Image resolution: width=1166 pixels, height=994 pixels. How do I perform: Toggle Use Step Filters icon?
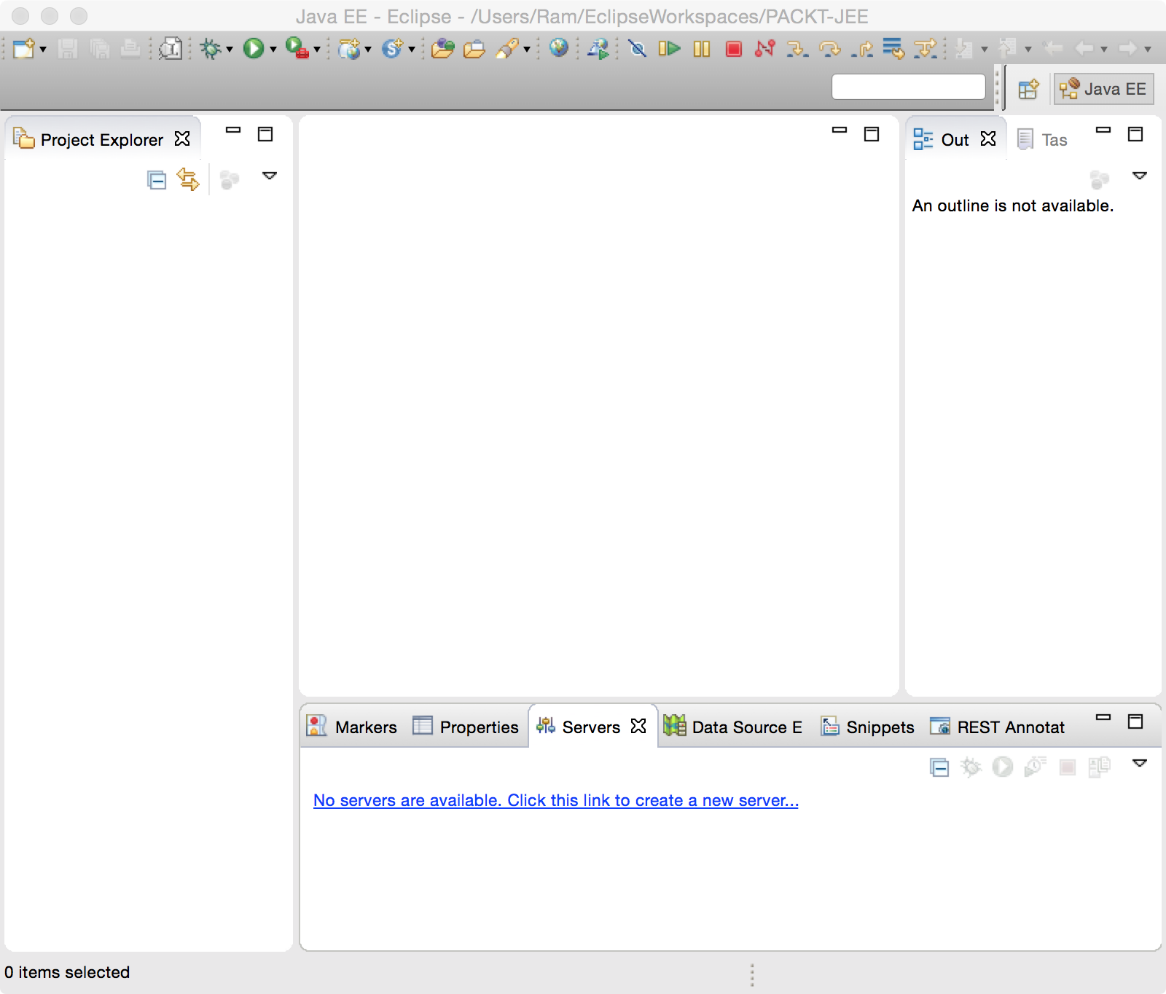[925, 49]
